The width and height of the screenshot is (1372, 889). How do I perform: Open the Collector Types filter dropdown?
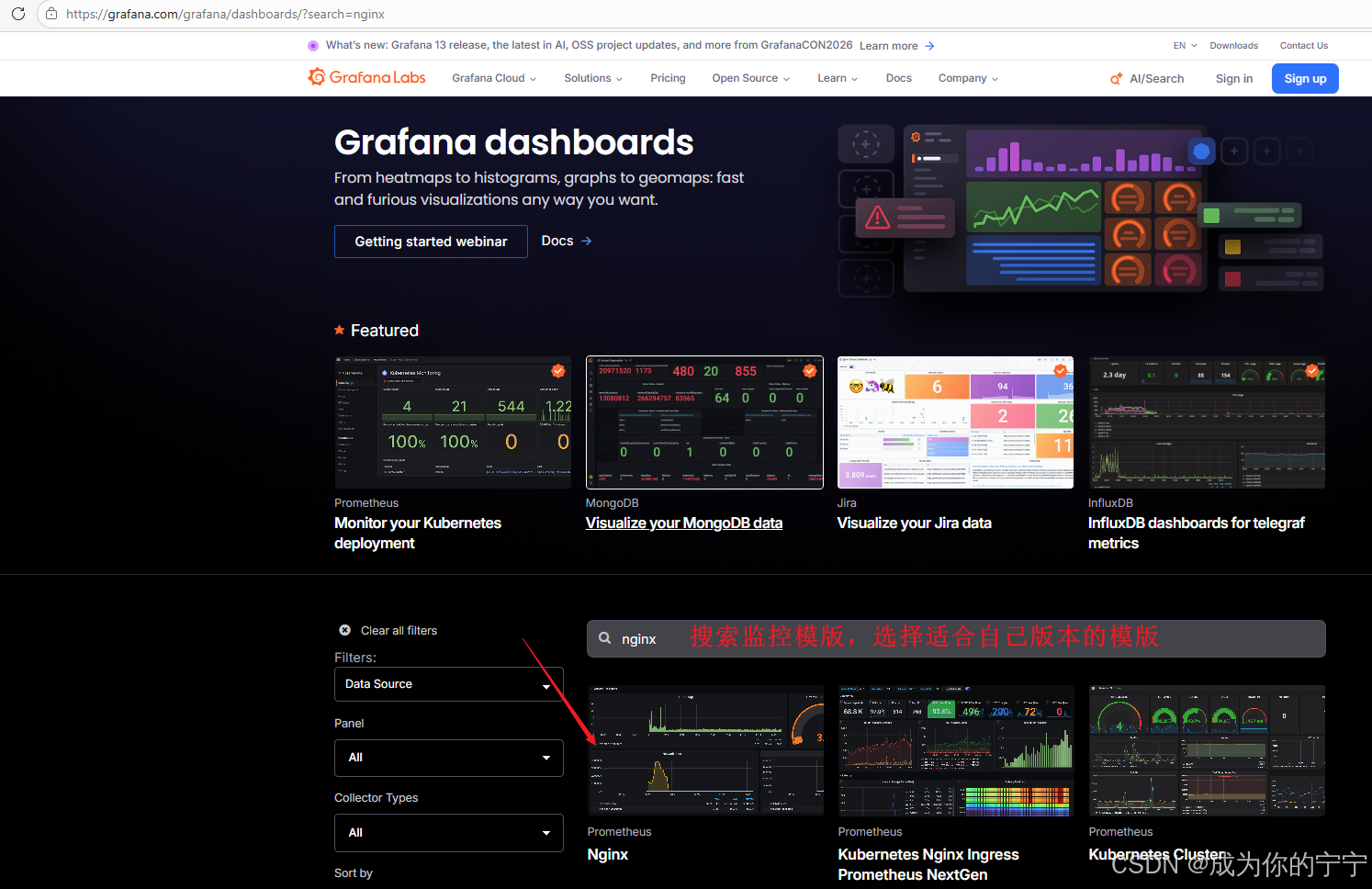[448, 833]
